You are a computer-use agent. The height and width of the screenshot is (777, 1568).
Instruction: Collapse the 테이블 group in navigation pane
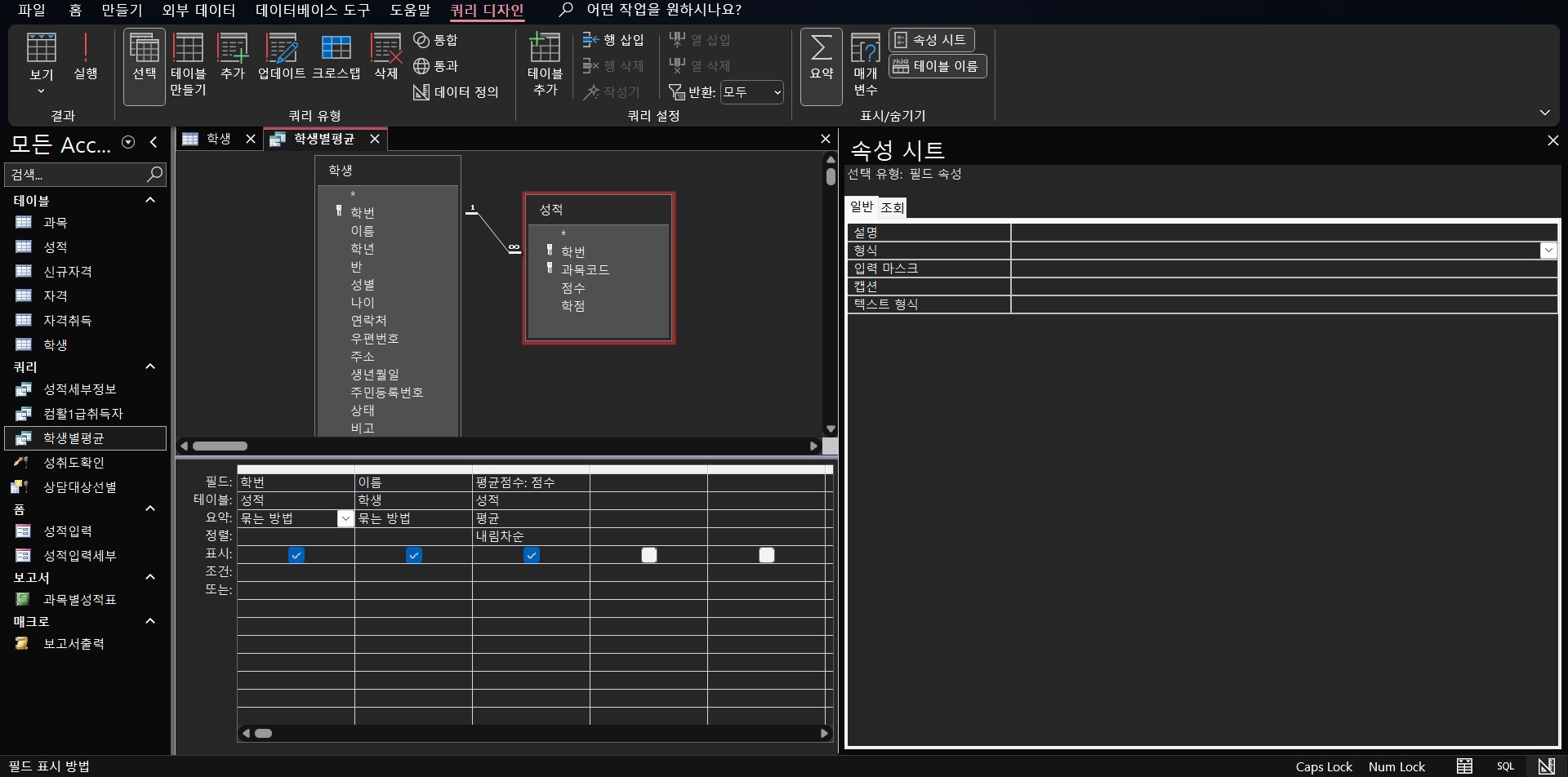point(150,200)
